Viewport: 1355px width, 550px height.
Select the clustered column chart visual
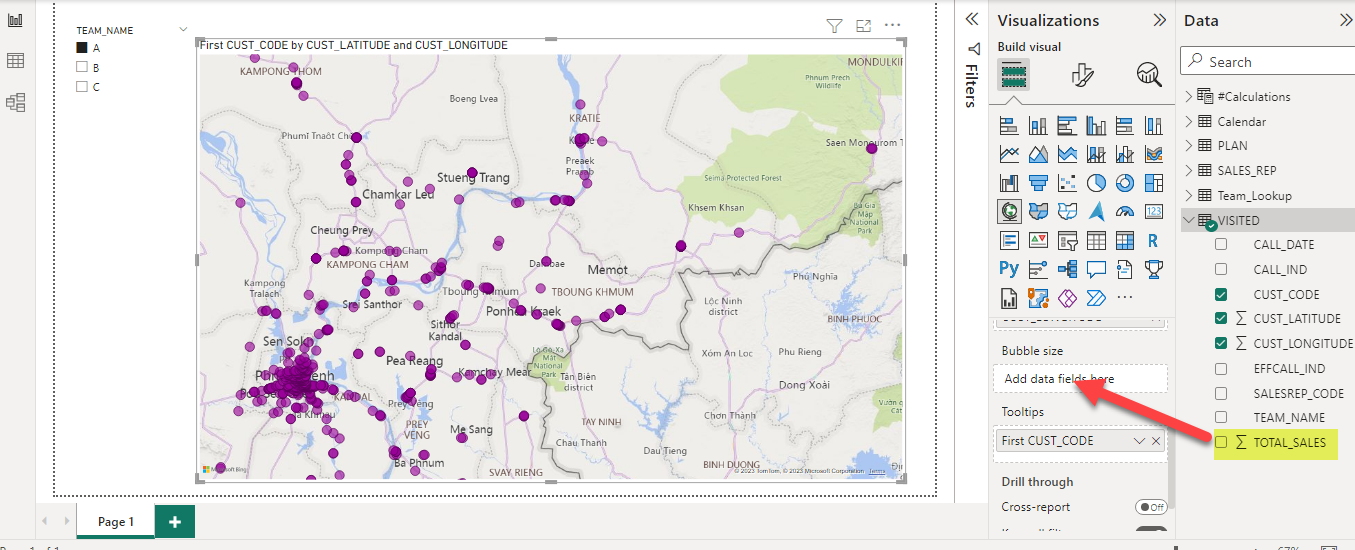(1096, 126)
